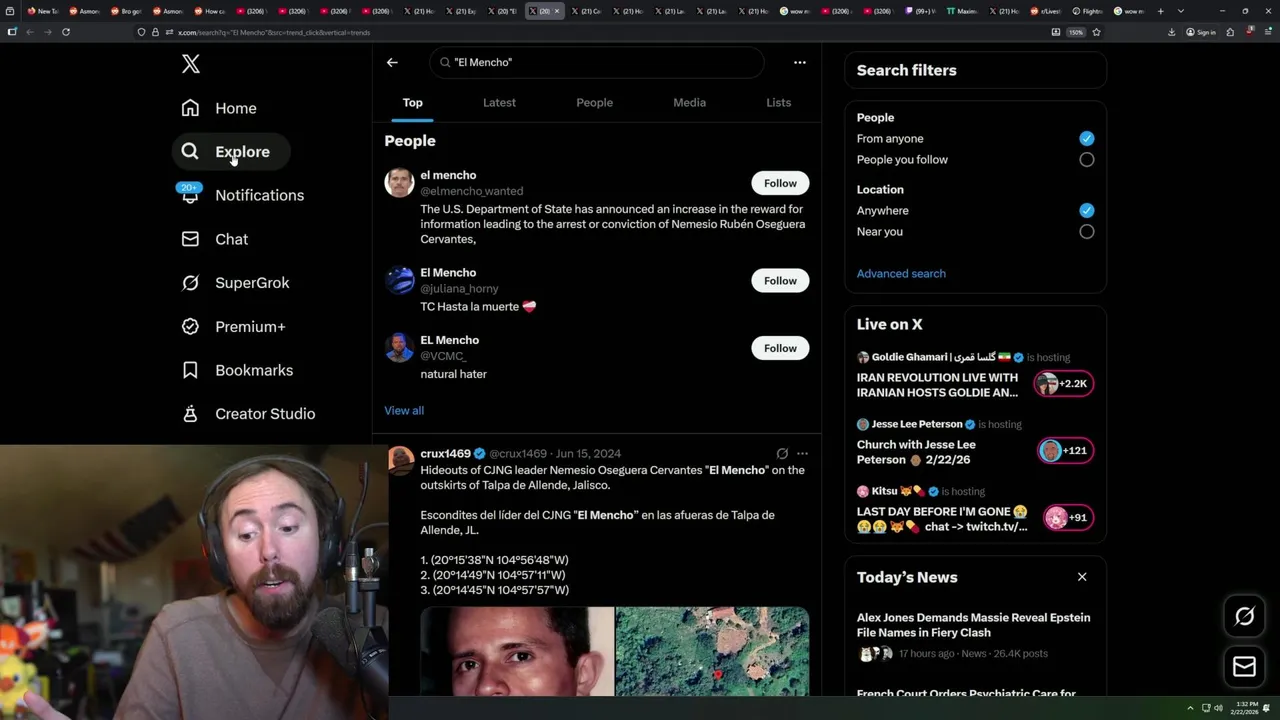The width and height of the screenshot is (1280, 720).
Task: Open Chat from the sidebar
Action: coord(215,239)
